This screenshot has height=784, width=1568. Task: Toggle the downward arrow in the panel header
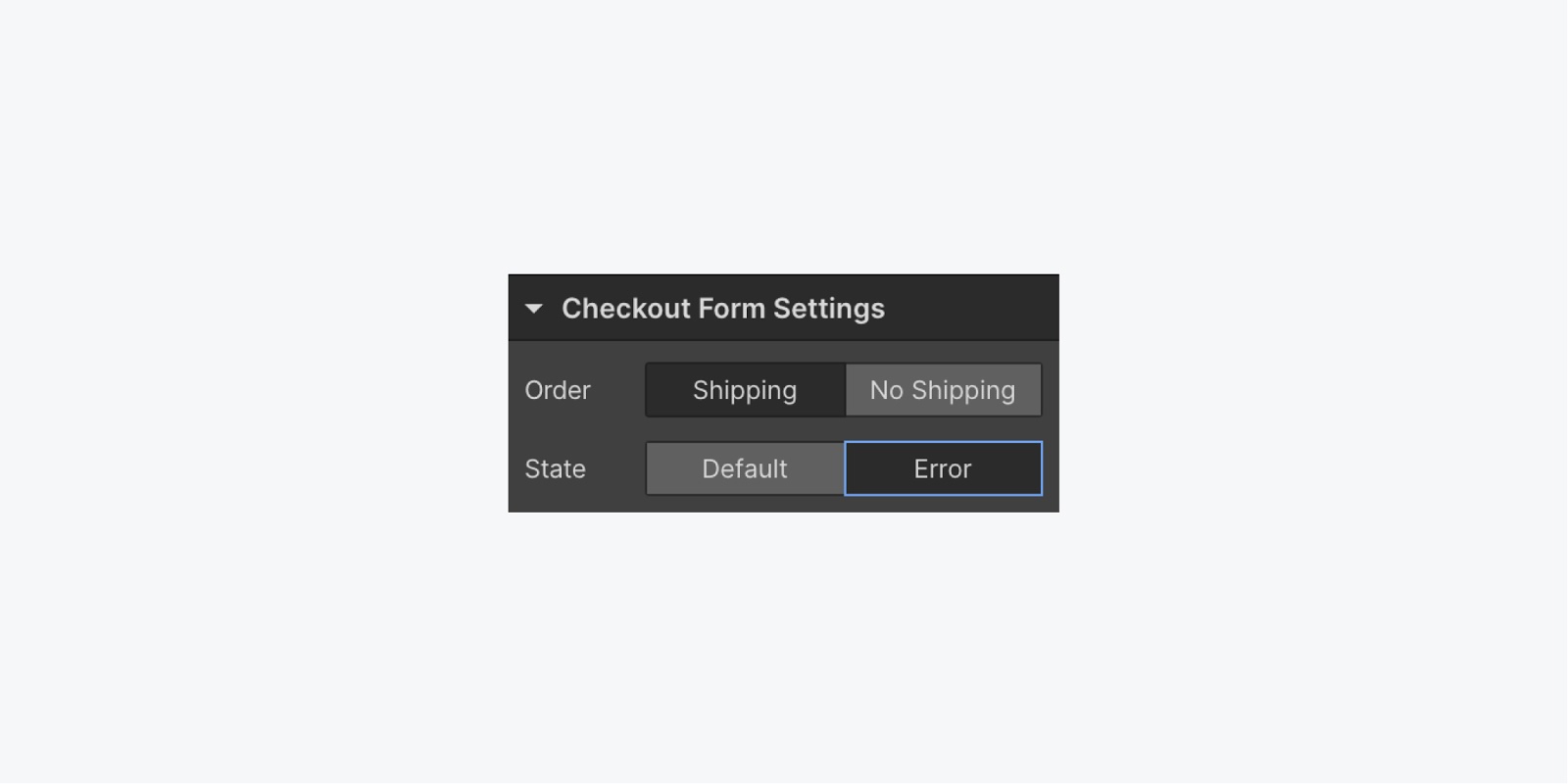click(x=534, y=309)
